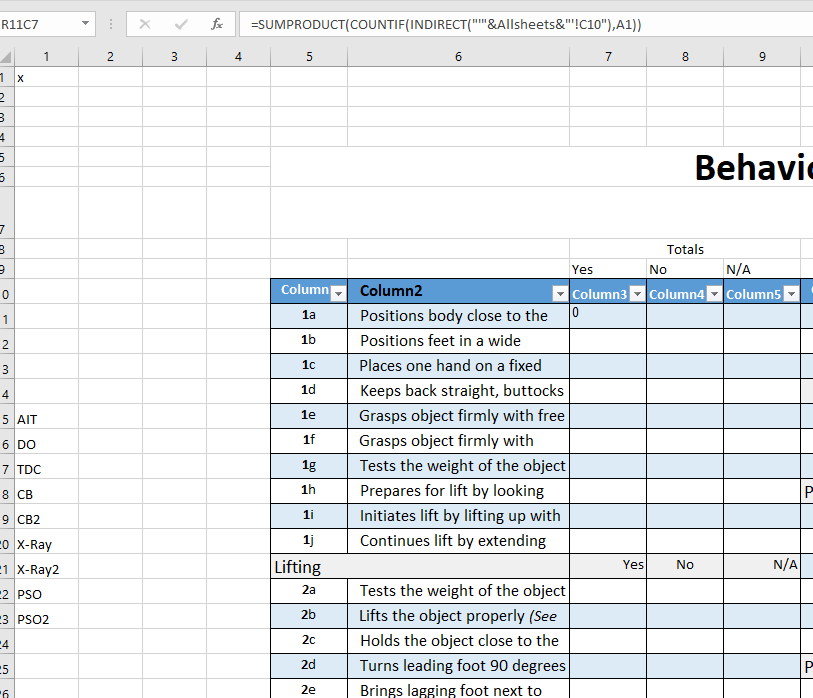
Task: Select 'Brings lagging foot next to' cell
Action: tap(458, 689)
